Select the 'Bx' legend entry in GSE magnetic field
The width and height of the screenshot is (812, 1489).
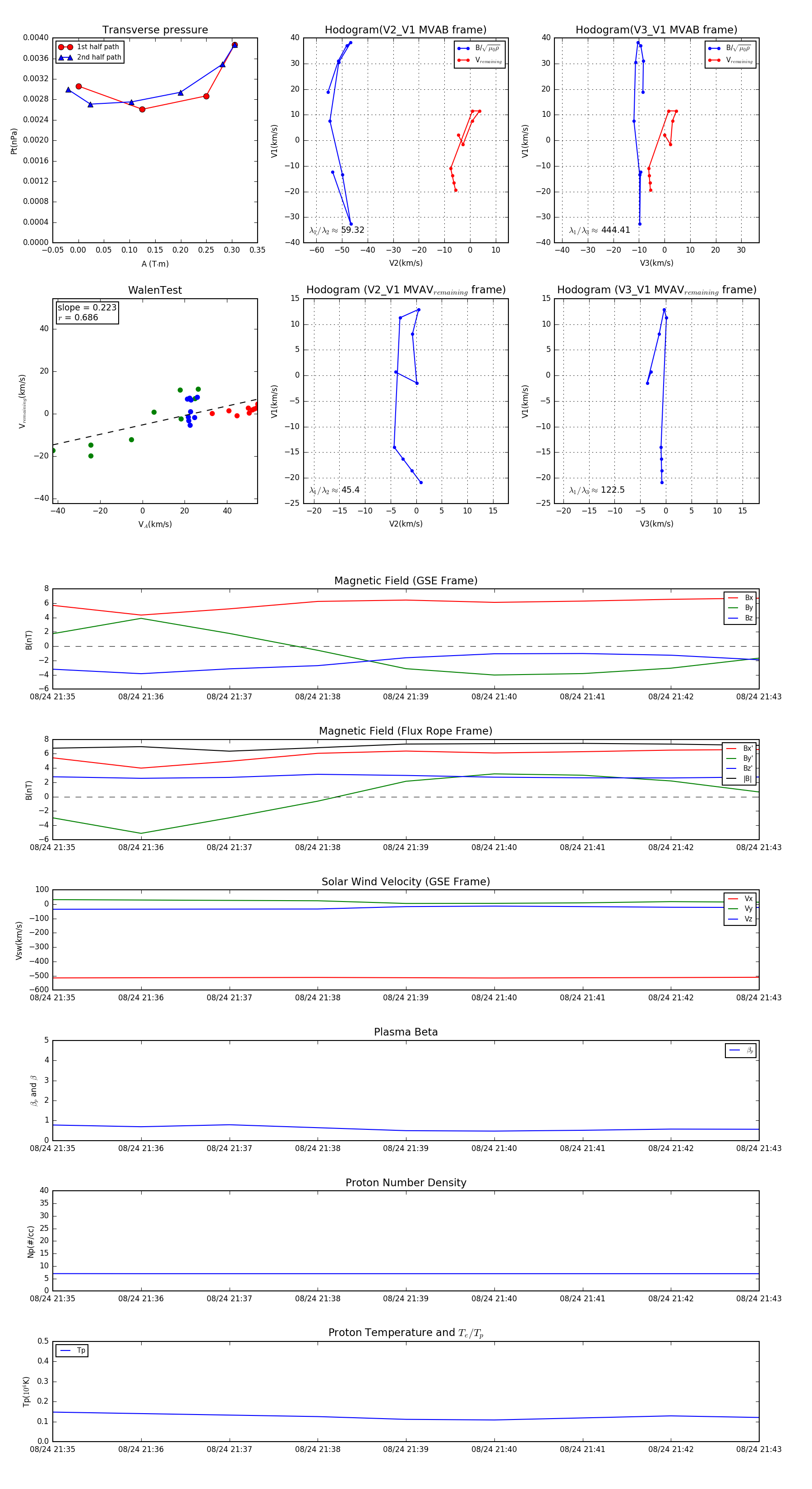coord(740,598)
